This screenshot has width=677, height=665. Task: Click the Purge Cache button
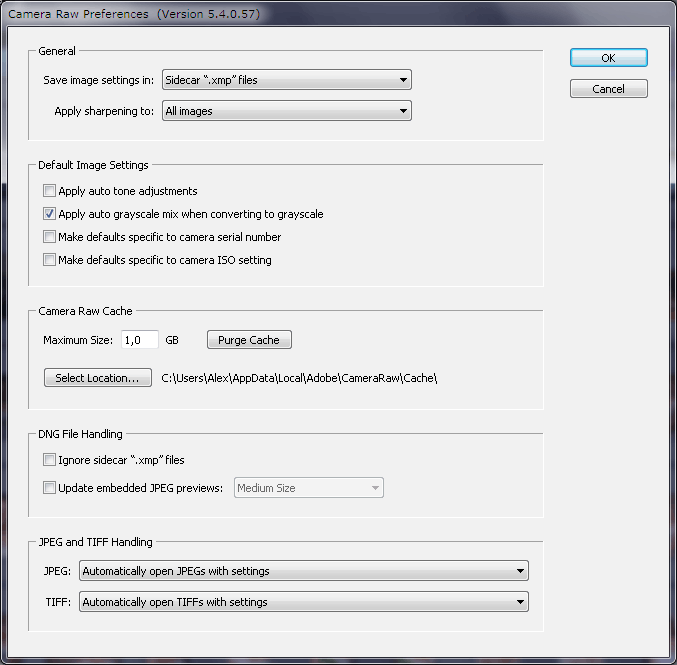249,340
